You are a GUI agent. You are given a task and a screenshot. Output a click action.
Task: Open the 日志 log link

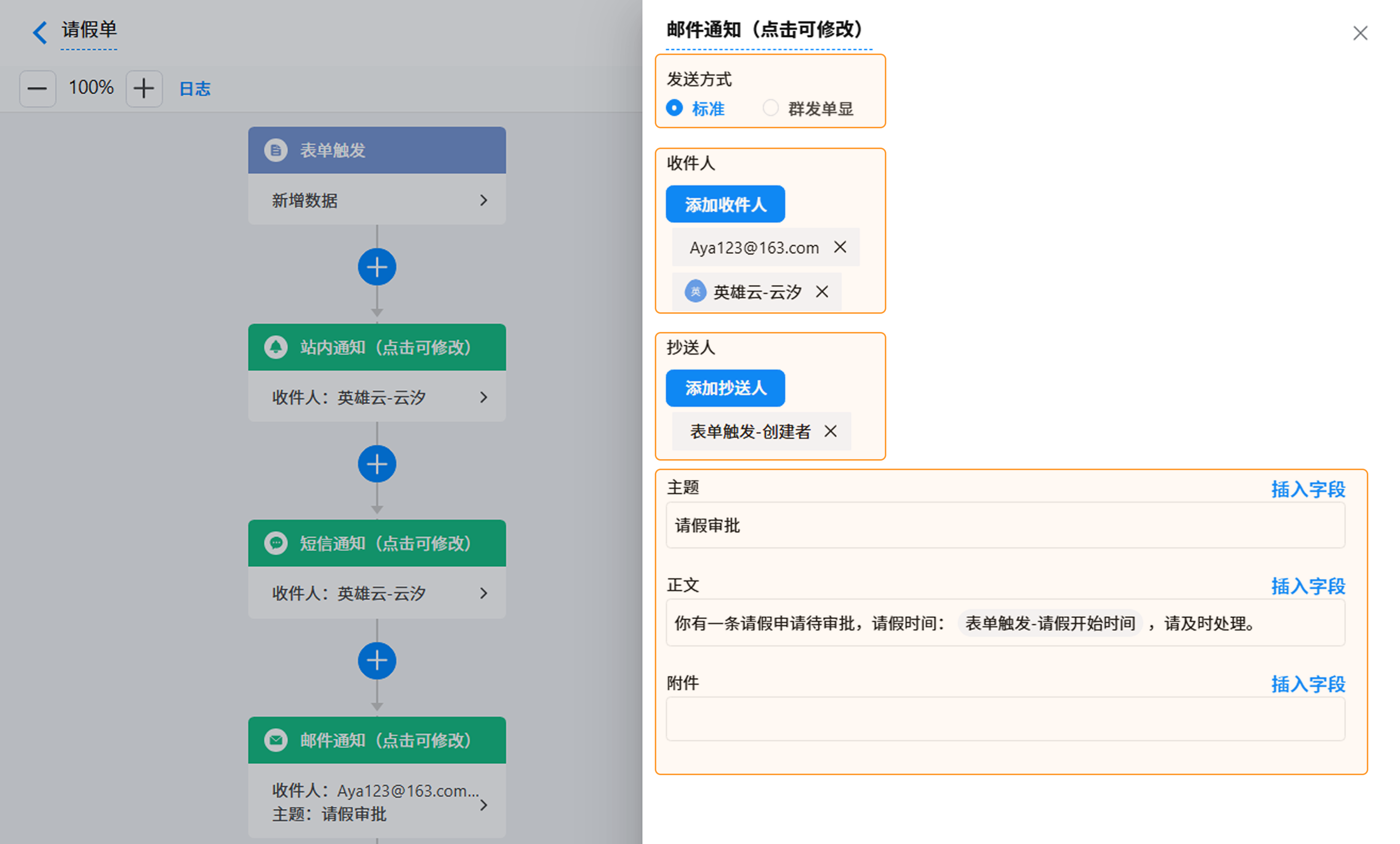[194, 89]
